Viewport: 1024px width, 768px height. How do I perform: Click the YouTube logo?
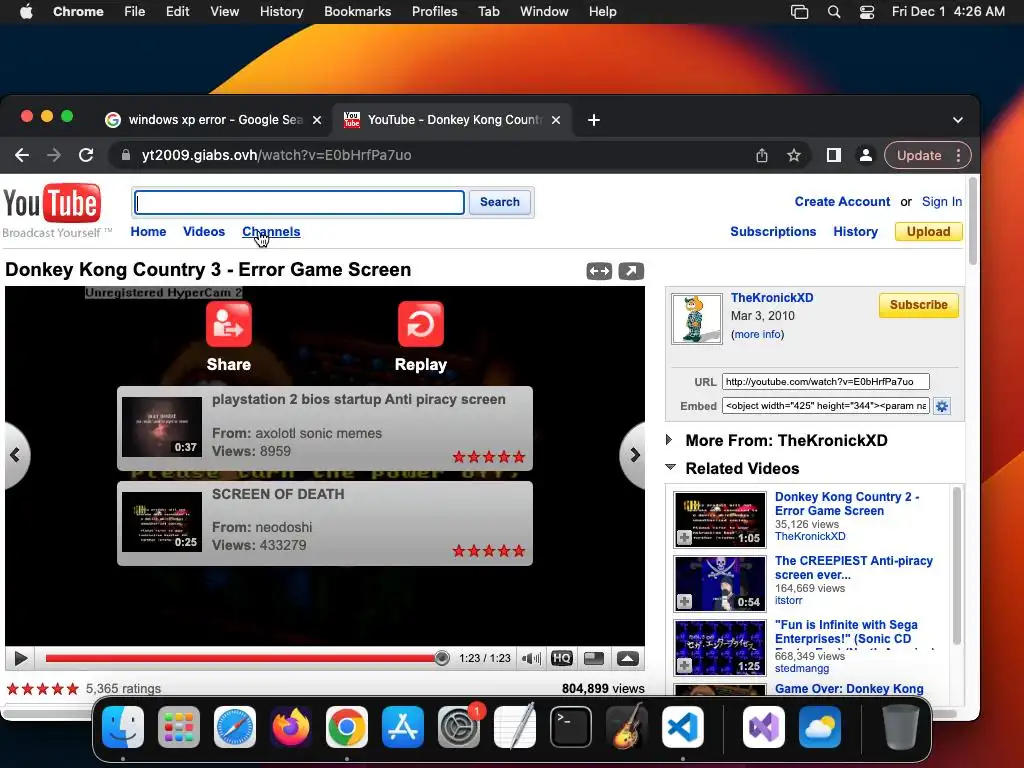point(52,203)
